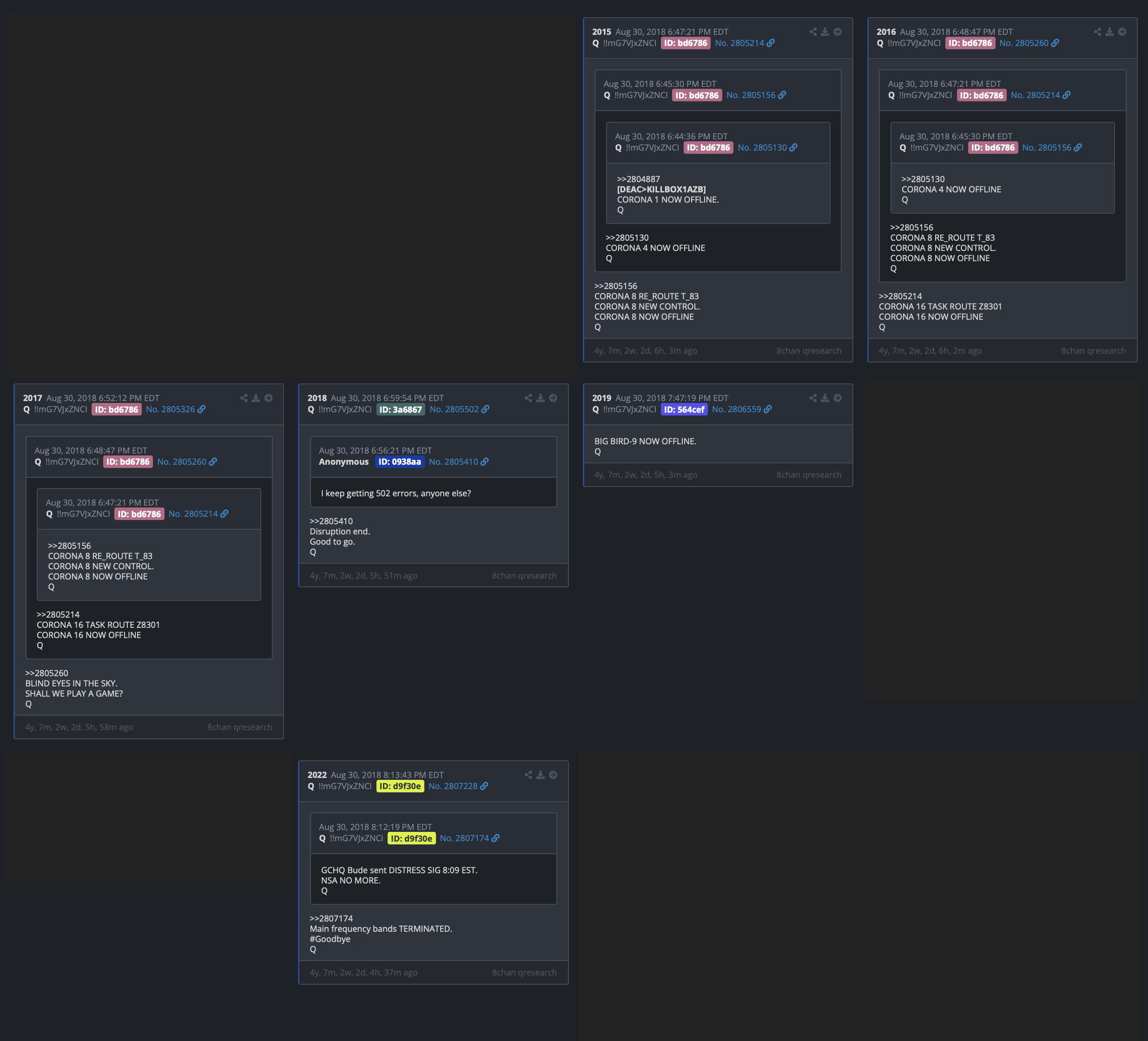Open post 2018 via the circled arrow icon
The height and width of the screenshot is (1041, 1148).
(553, 398)
